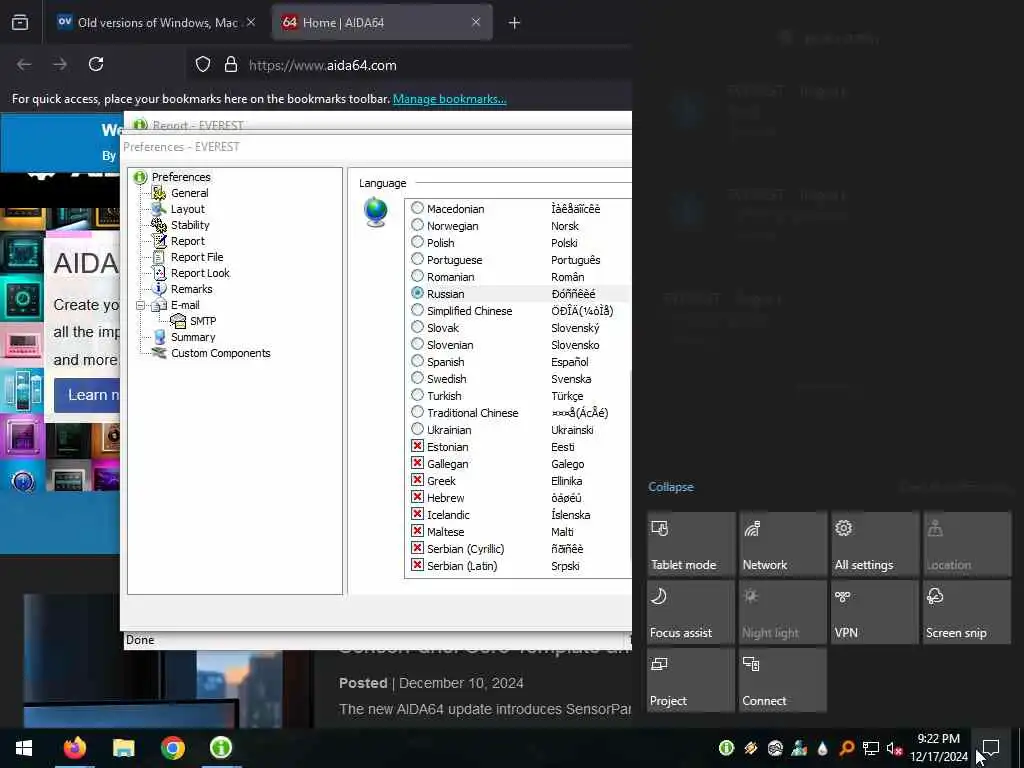Click the Maltese language row
1024x768 pixels.
click(518, 532)
